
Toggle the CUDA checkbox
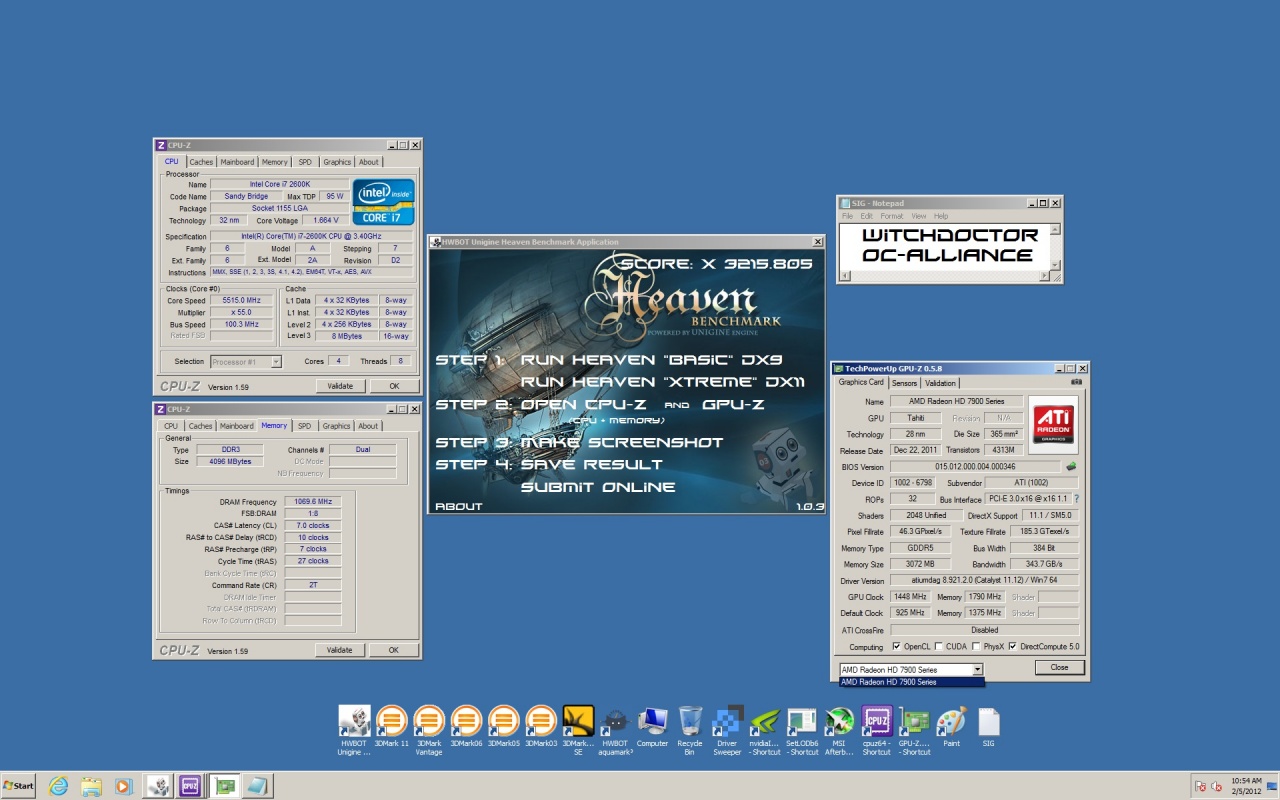click(938, 647)
